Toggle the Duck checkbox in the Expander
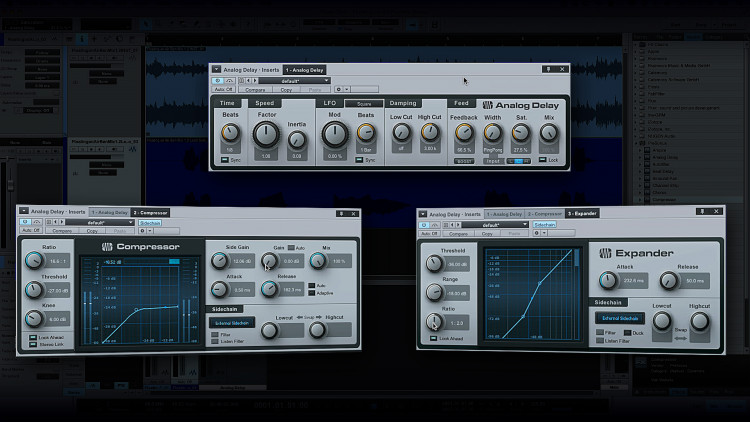This screenshot has height=422, width=750. (628, 333)
